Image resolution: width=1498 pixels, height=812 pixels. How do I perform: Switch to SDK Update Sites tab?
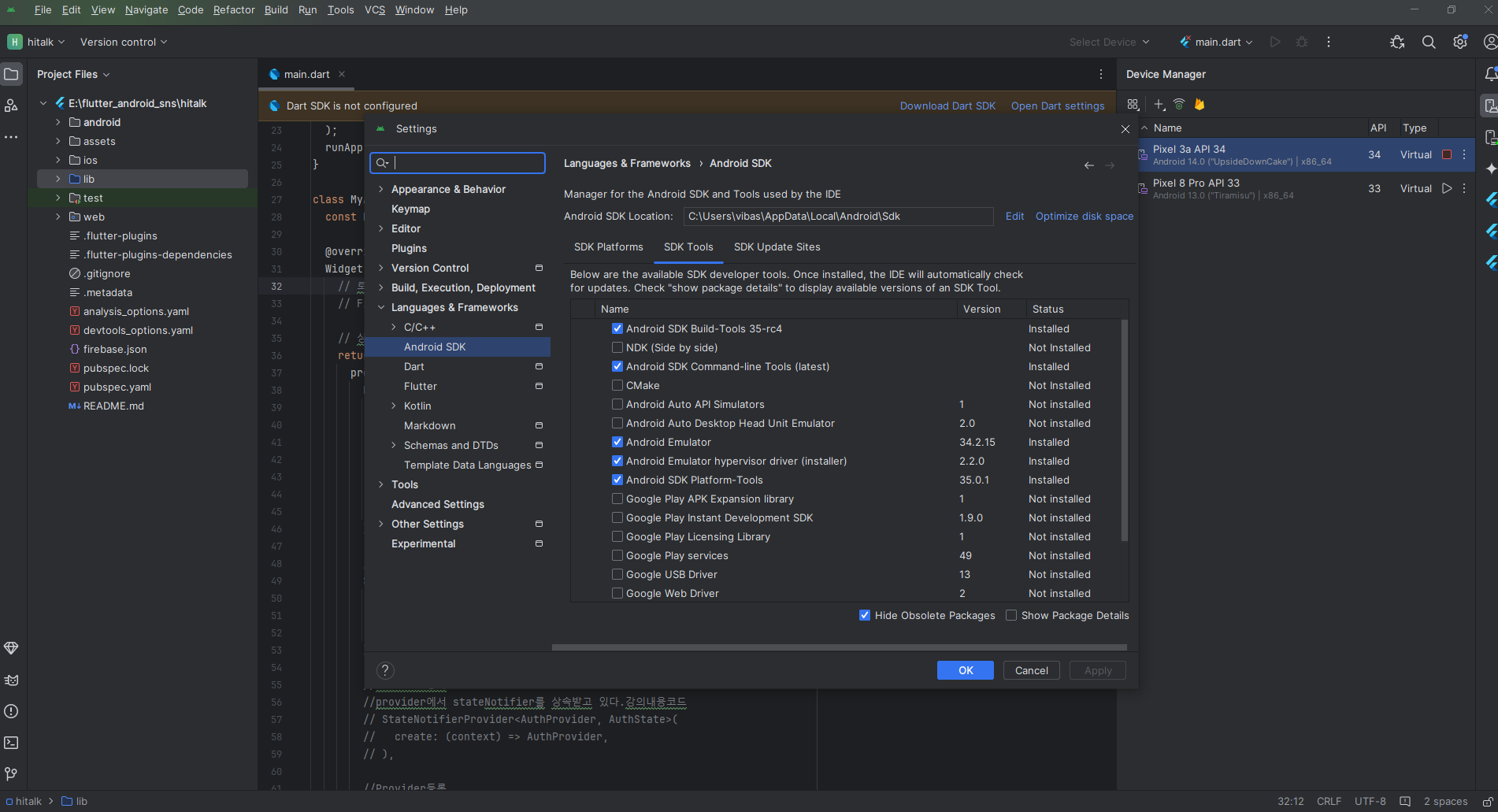pos(777,247)
